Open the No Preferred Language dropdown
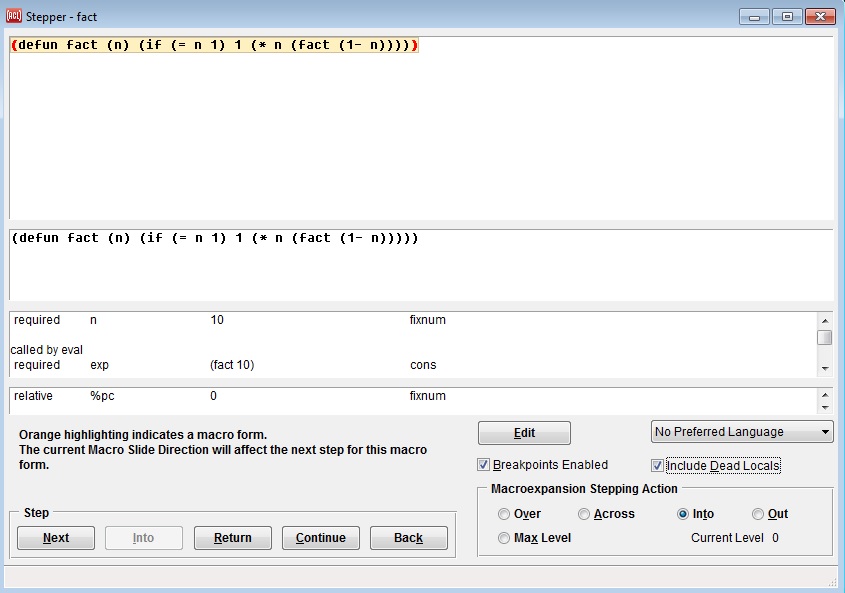The width and height of the screenshot is (845, 593). (742, 432)
